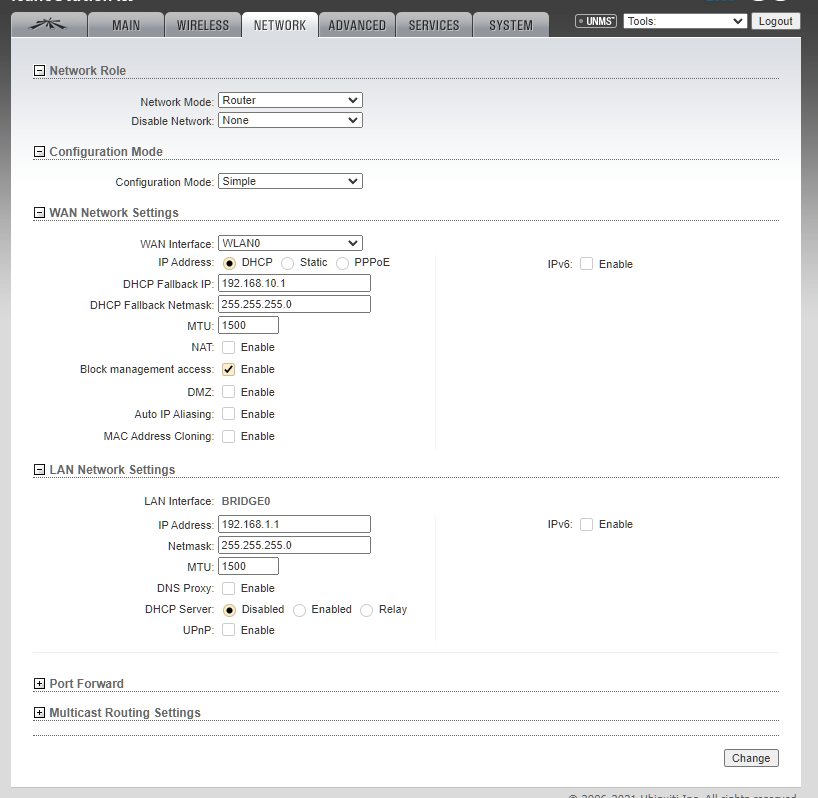Viewport: 818px width, 798px height.
Task: Click the DHCP Fallback IP field
Action: 294,283
